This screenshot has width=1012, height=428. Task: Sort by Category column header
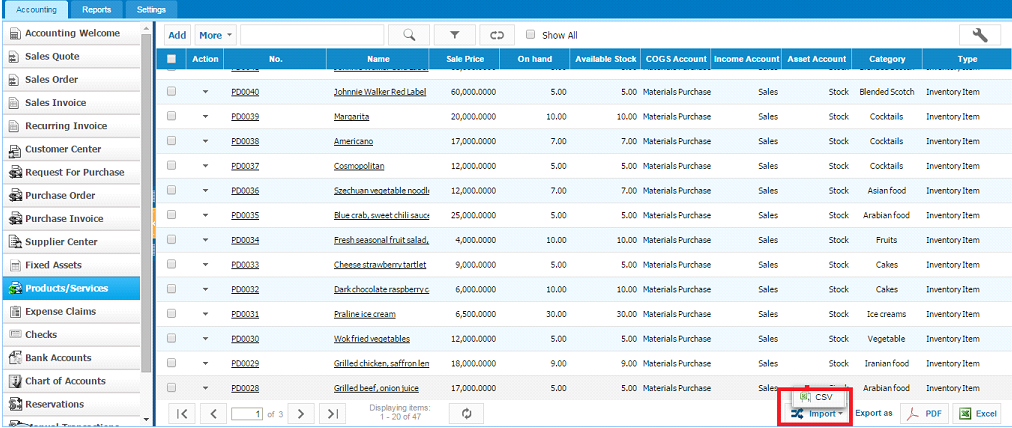[887, 59]
